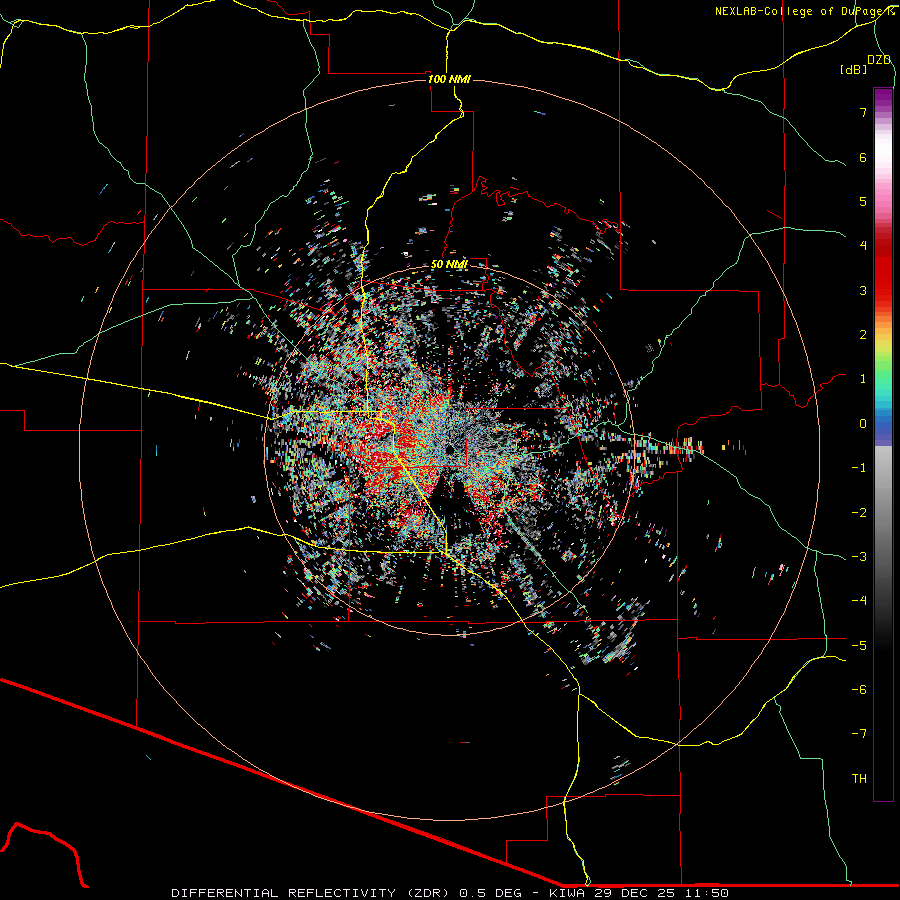
Task: Click the red 3 dB band of color bar
Action: click(883, 290)
